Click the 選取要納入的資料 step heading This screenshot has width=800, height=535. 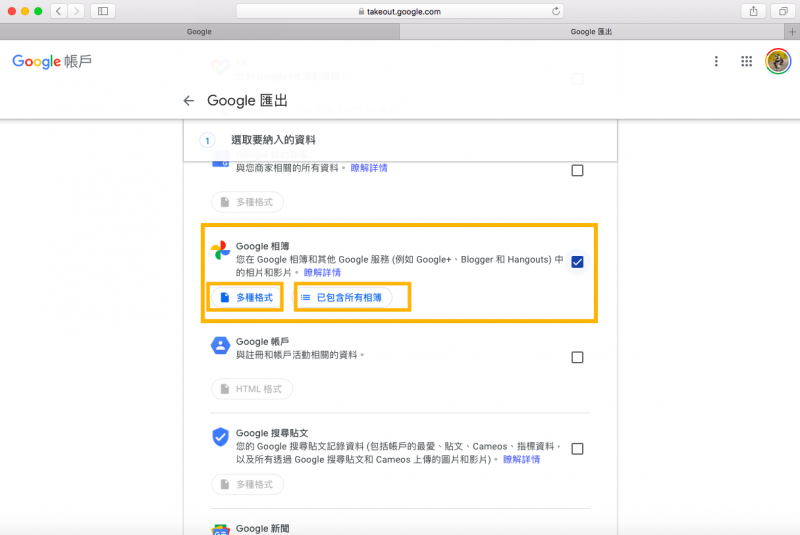click(273, 140)
